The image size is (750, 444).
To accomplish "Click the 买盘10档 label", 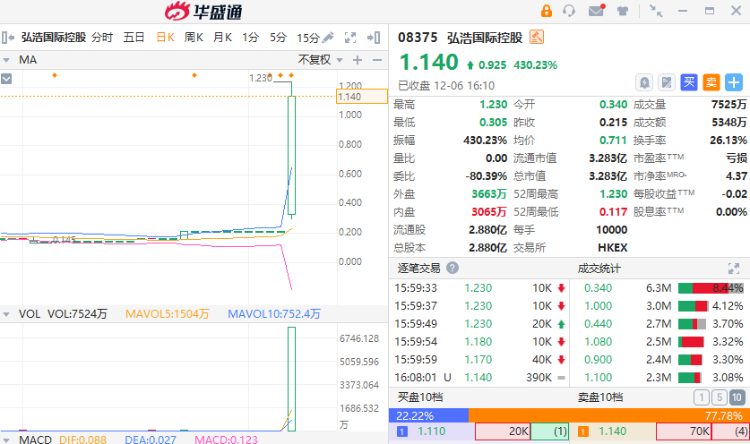I will pos(420,397).
